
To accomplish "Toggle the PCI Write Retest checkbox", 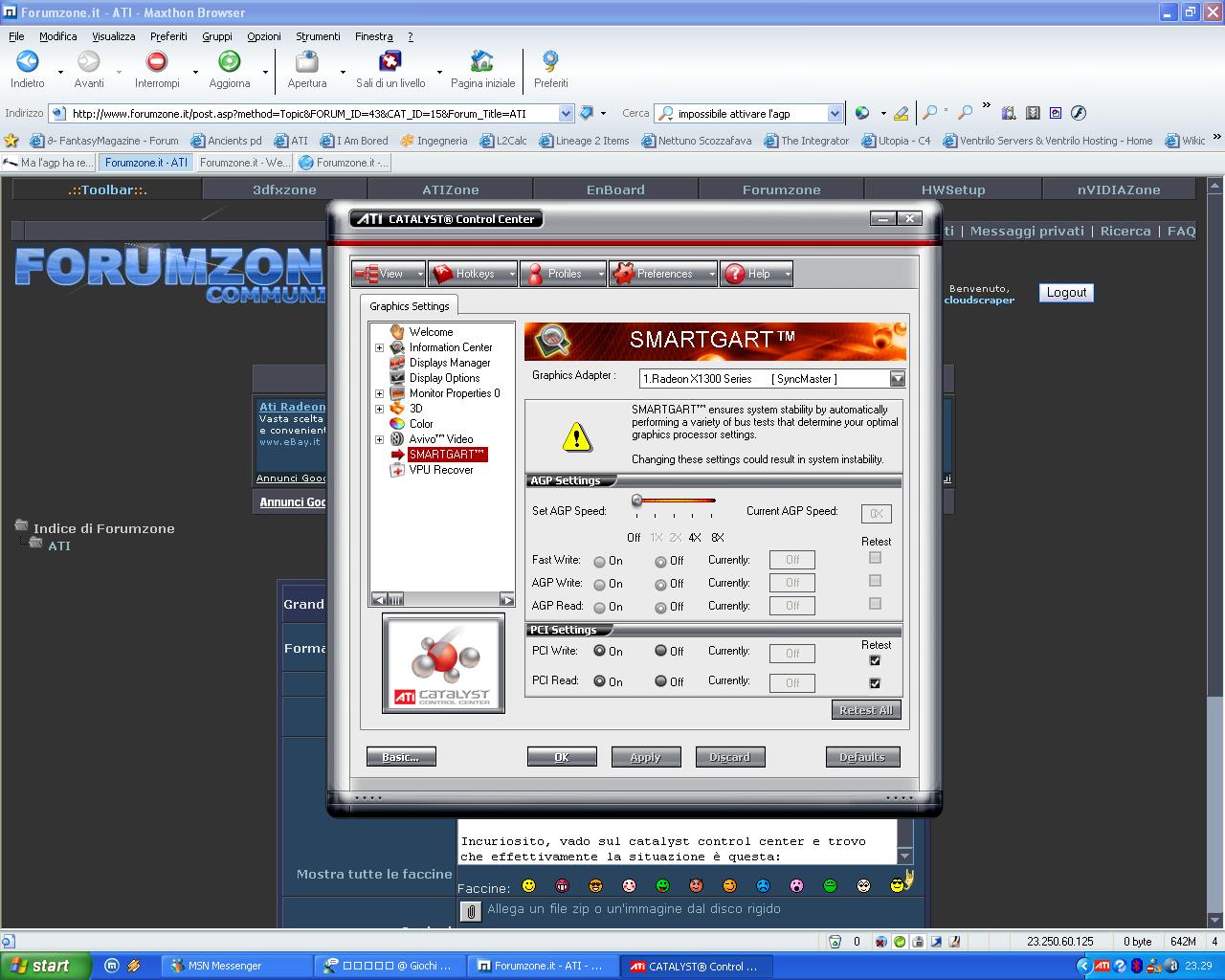I will point(875,660).
